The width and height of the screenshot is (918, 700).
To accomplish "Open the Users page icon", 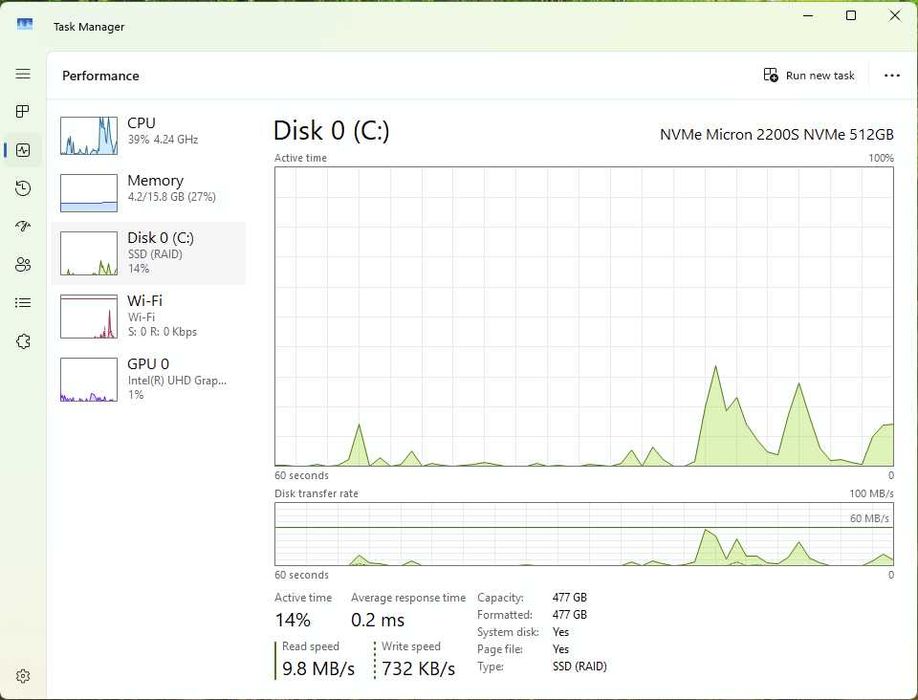I will pyautogui.click(x=23, y=265).
